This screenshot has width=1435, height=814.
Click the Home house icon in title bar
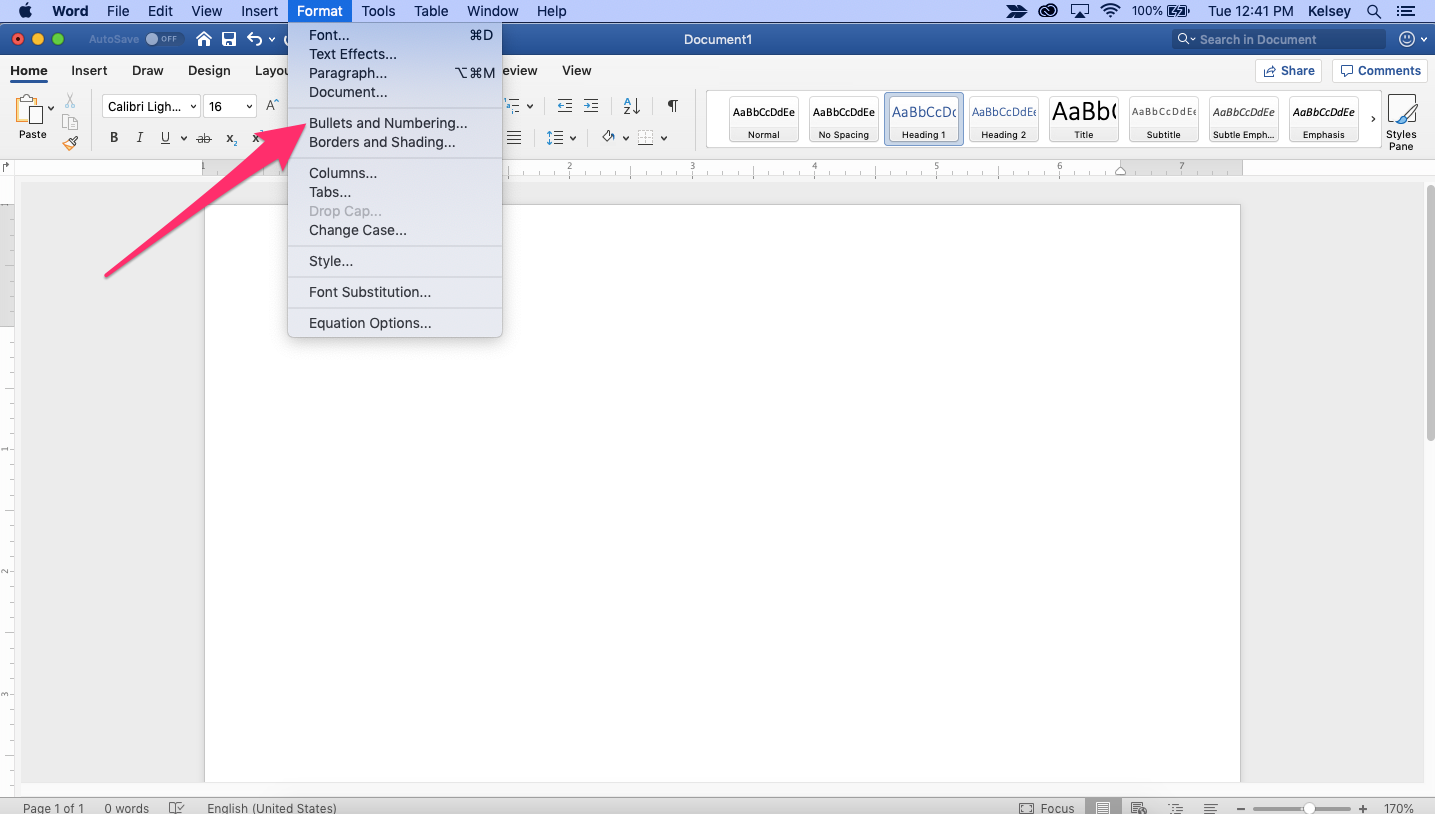pos(204,39)
